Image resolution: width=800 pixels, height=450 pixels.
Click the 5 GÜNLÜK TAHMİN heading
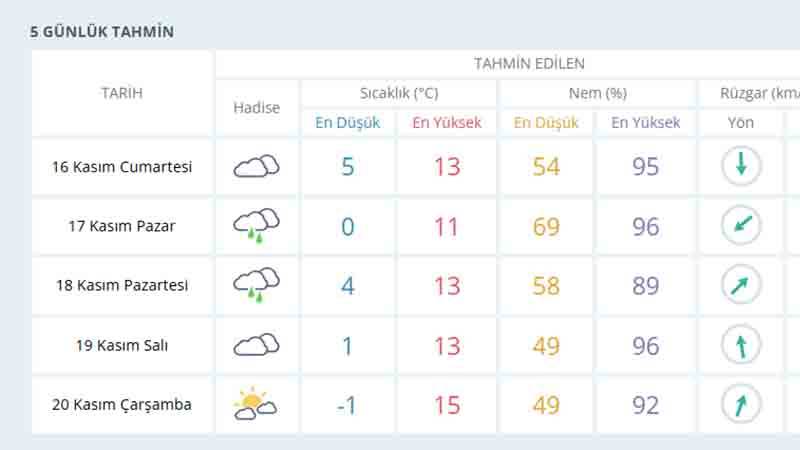pos(102,32)
